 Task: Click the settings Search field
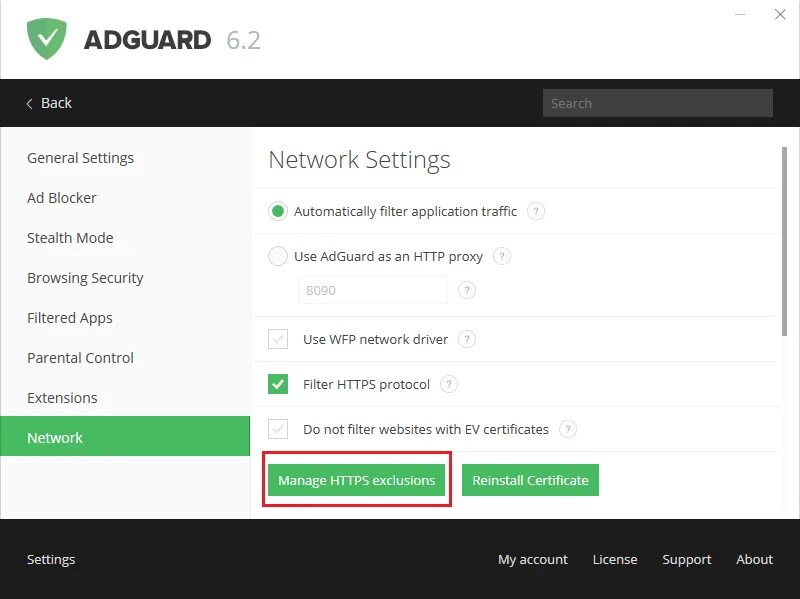pyautogui.click(x=657, y=103)
